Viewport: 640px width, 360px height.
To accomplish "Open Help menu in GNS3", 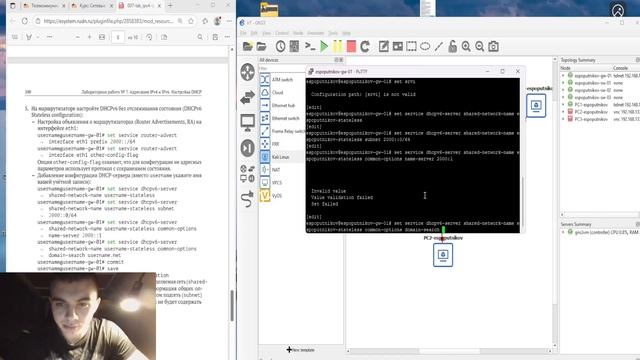I will pos(346,33).
